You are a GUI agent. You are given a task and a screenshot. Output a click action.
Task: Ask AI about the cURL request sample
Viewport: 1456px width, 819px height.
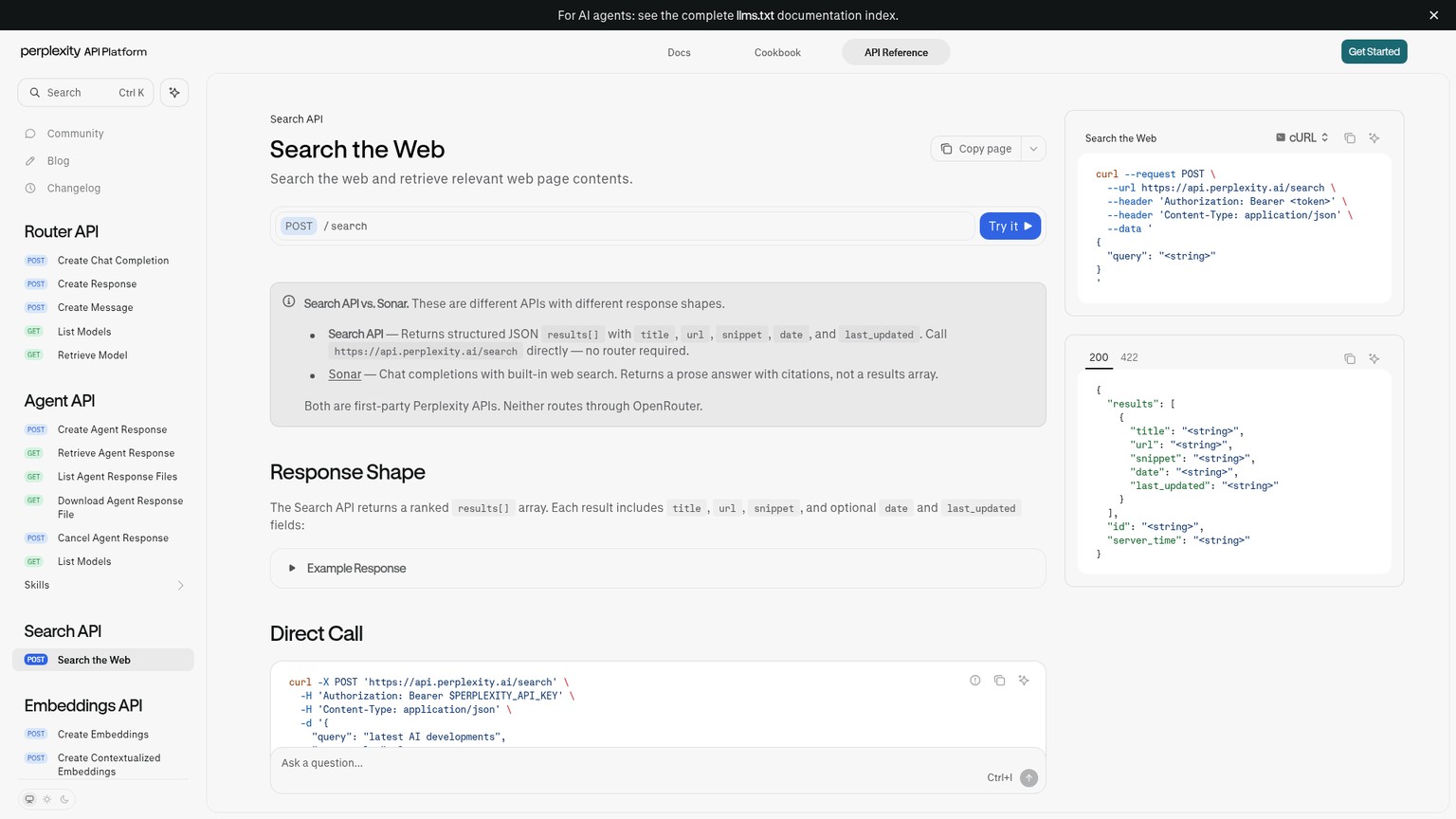[1374, 138]
